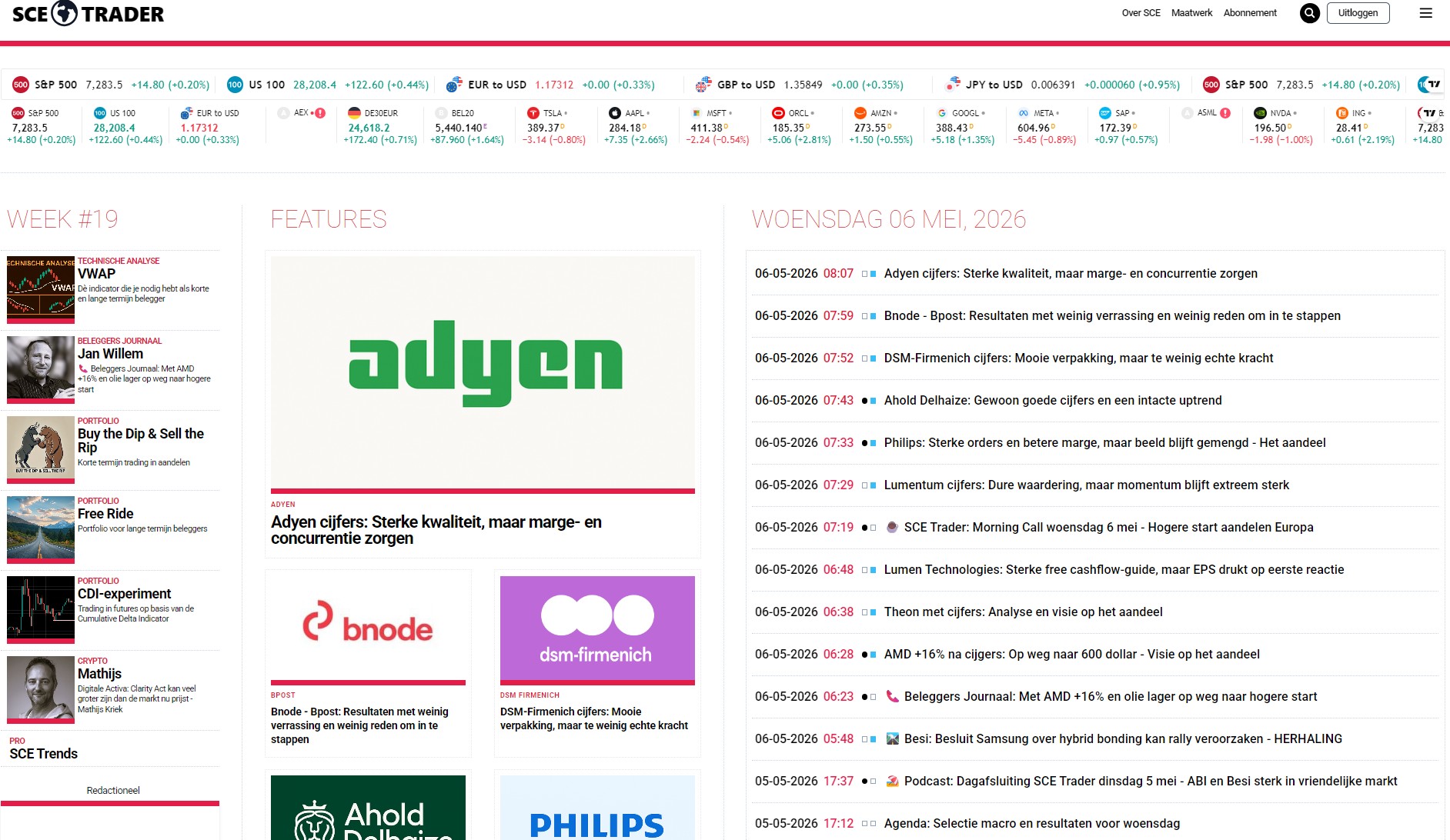Select the DE30EUR German flag icon

click(354, 113)
